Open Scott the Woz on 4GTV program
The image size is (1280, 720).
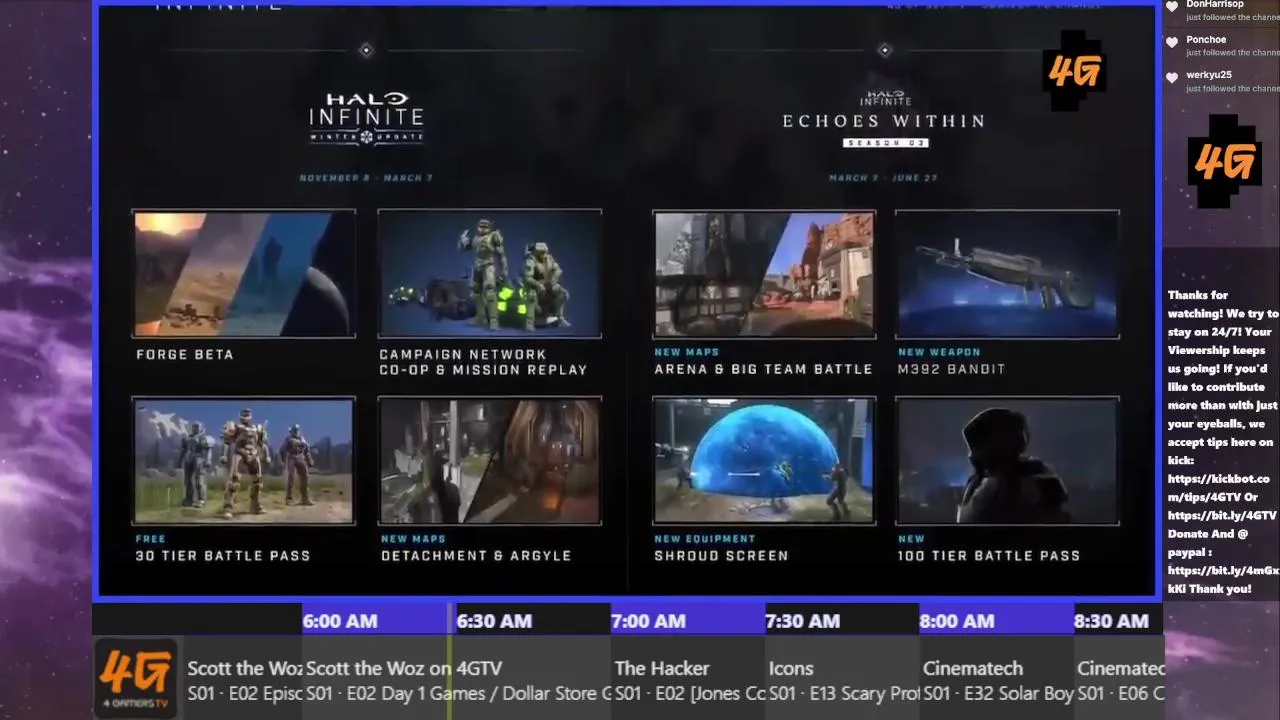click(458, 680)
